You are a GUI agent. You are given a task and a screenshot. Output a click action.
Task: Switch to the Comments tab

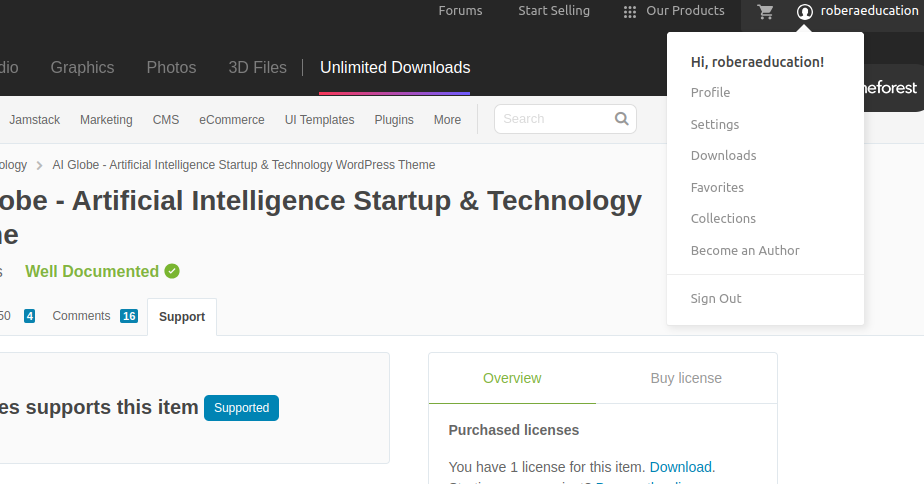pos(81,316)
